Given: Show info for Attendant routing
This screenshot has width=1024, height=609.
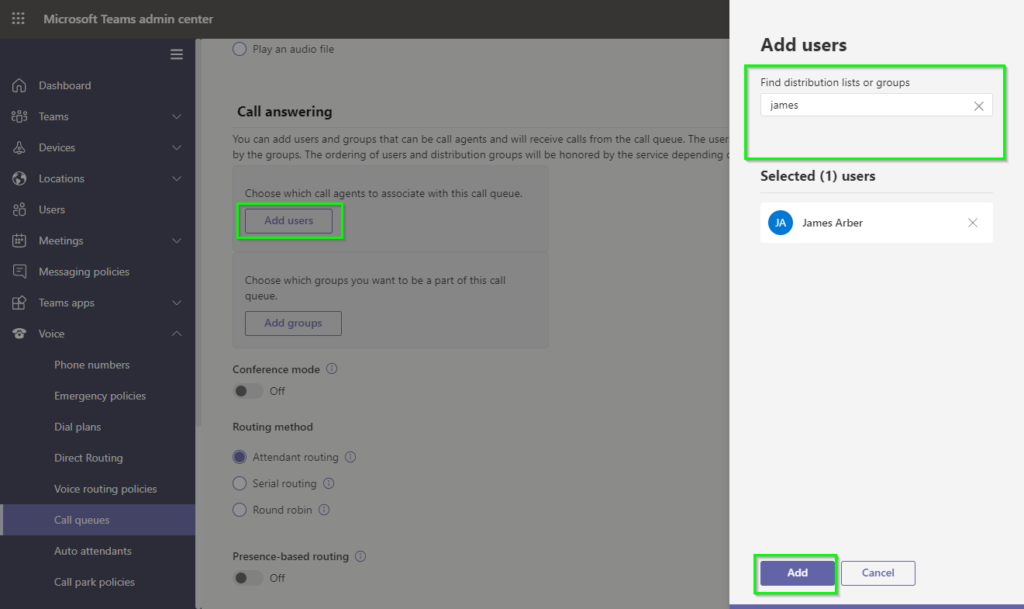Looking at the screenshot, I should click(x=351, y=457).
